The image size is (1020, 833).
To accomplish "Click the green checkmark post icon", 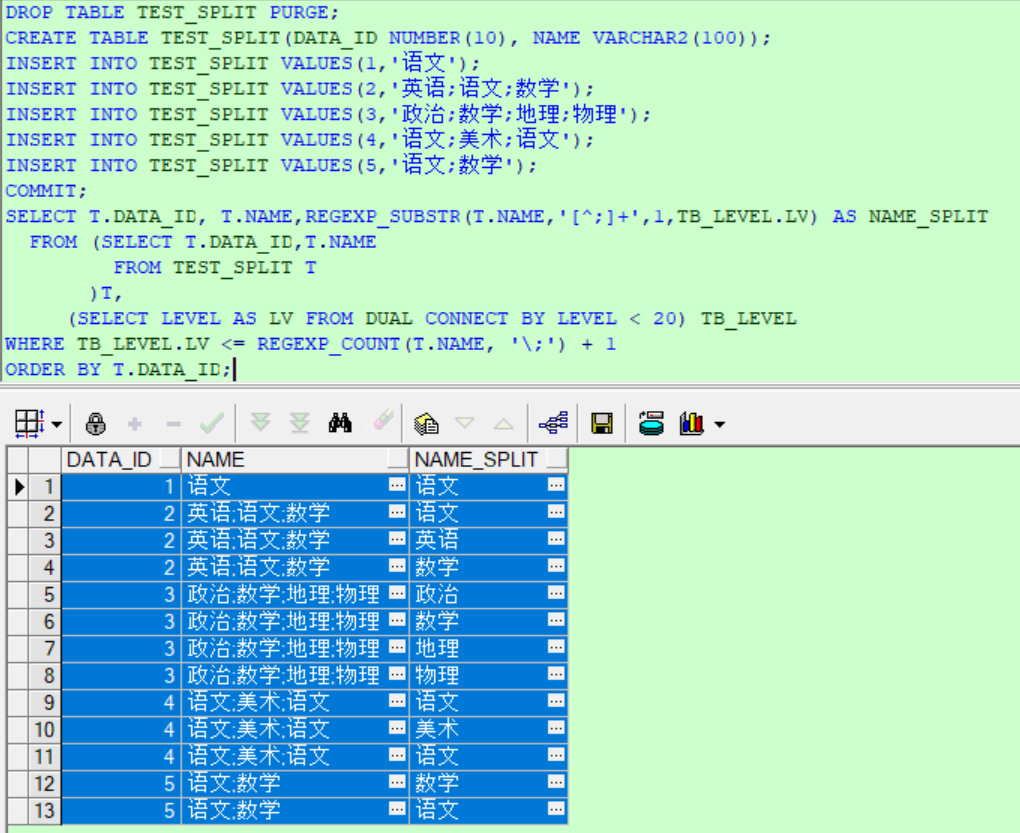I will click(211, 422).
